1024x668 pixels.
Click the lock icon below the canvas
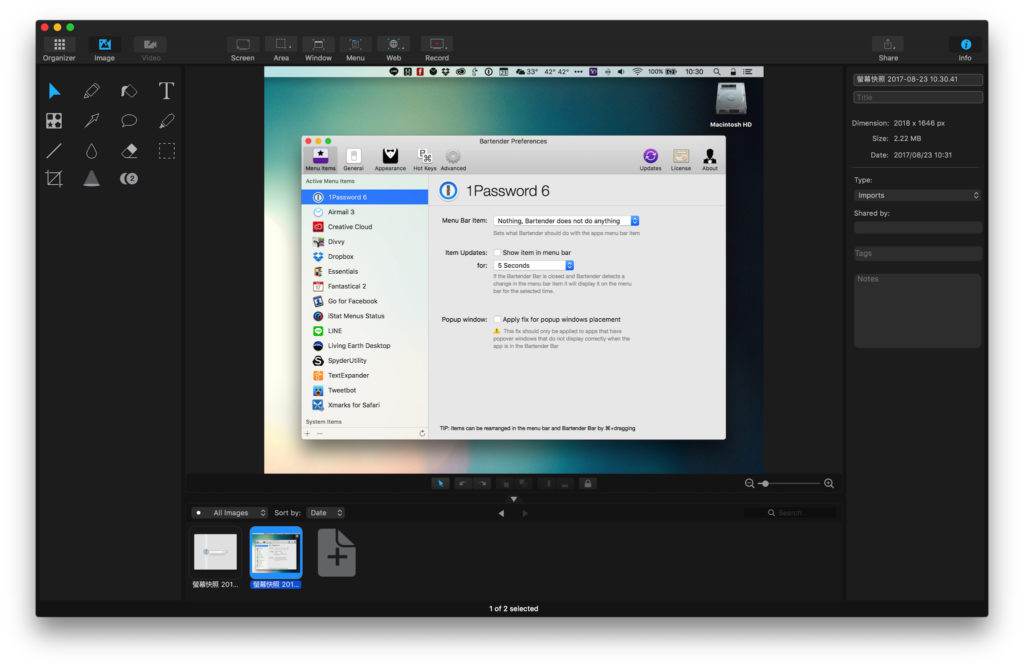[x=588, y=484]
